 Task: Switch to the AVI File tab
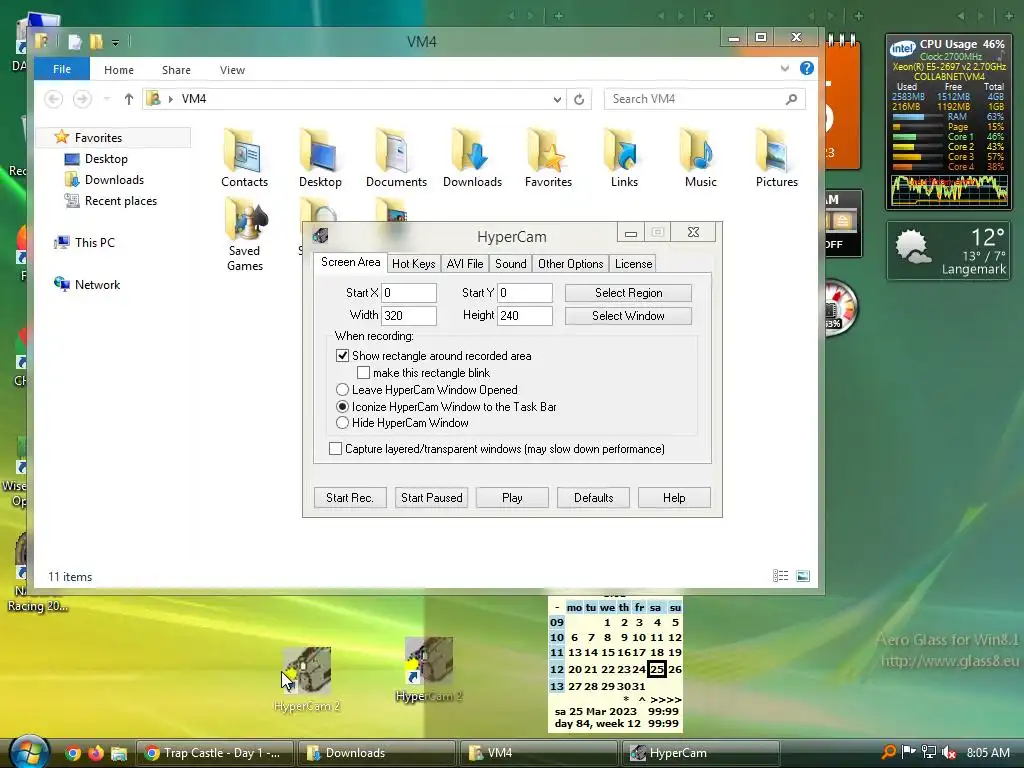click(x=464, y=264)
